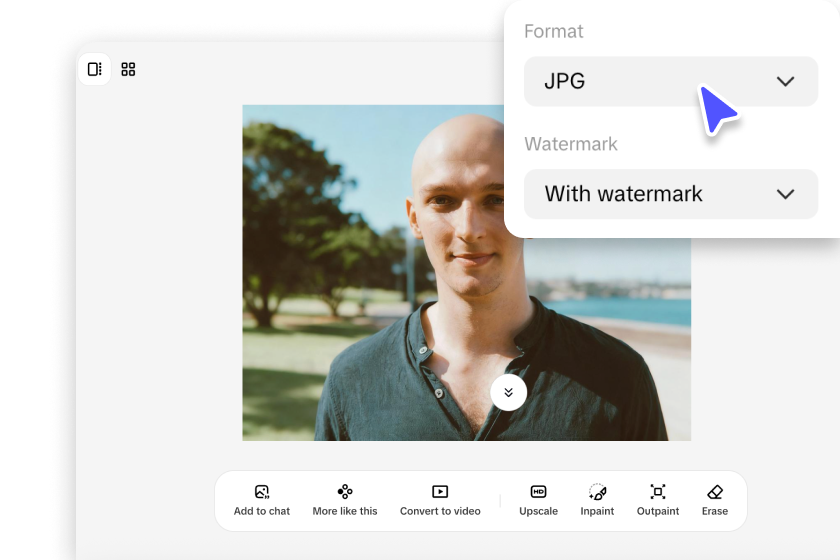Click the "Upscale" text label
840x560 pixels.
pyautogui.click(x=538, y=511)
